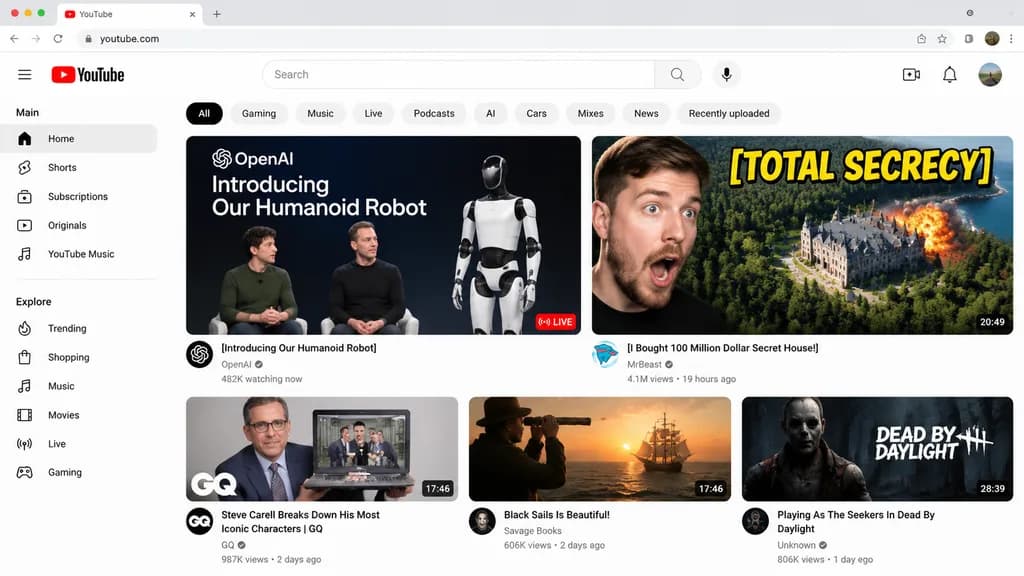Select the Cars filter chip

(x=536, y=114)
